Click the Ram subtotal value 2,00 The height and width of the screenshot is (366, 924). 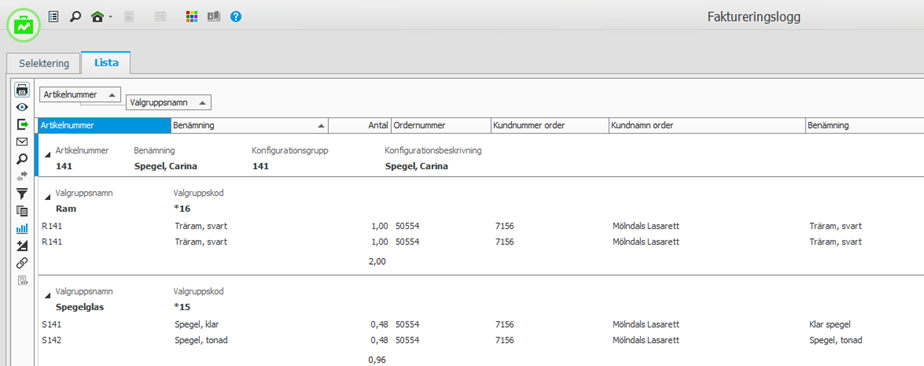click(x=377, y=261)
